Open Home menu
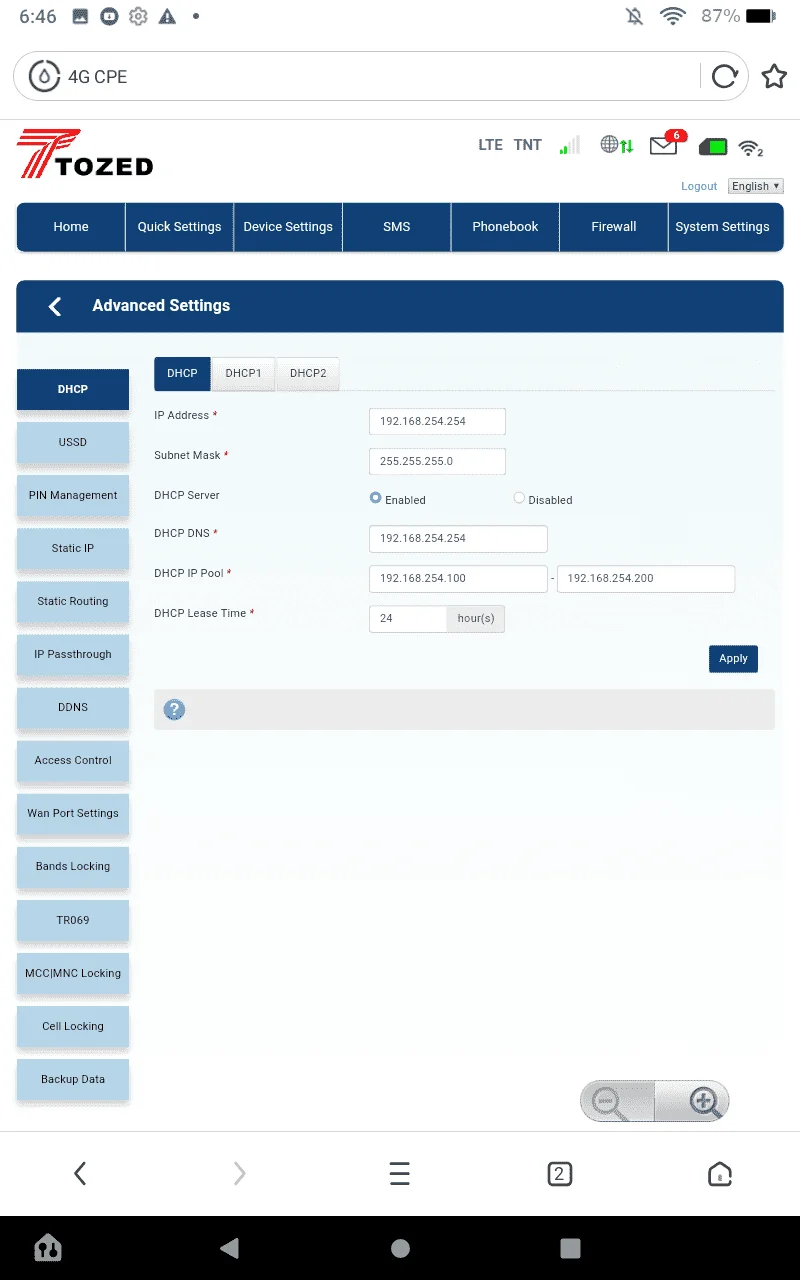Viewport: 800px width, 1280px height. coord(71,227)
